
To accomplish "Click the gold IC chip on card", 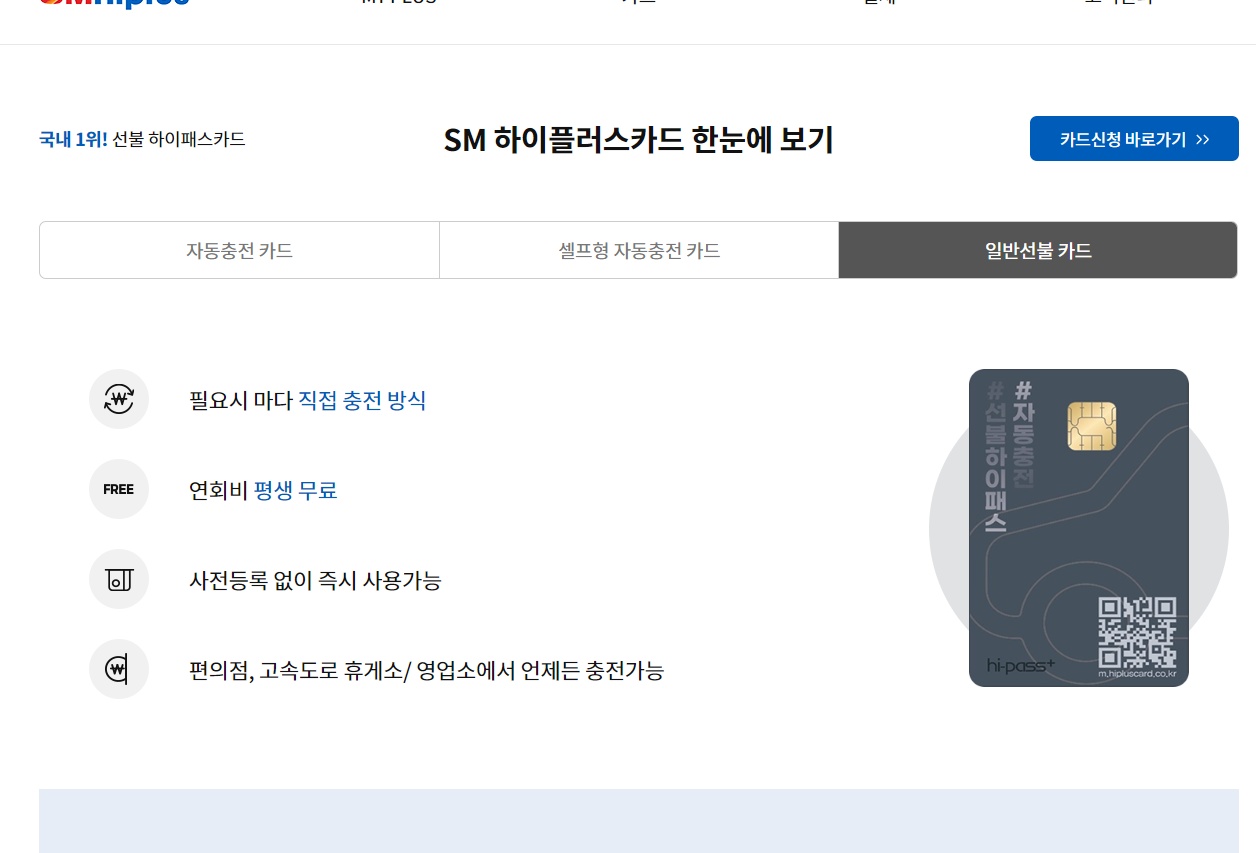I will pos(1092,426).
